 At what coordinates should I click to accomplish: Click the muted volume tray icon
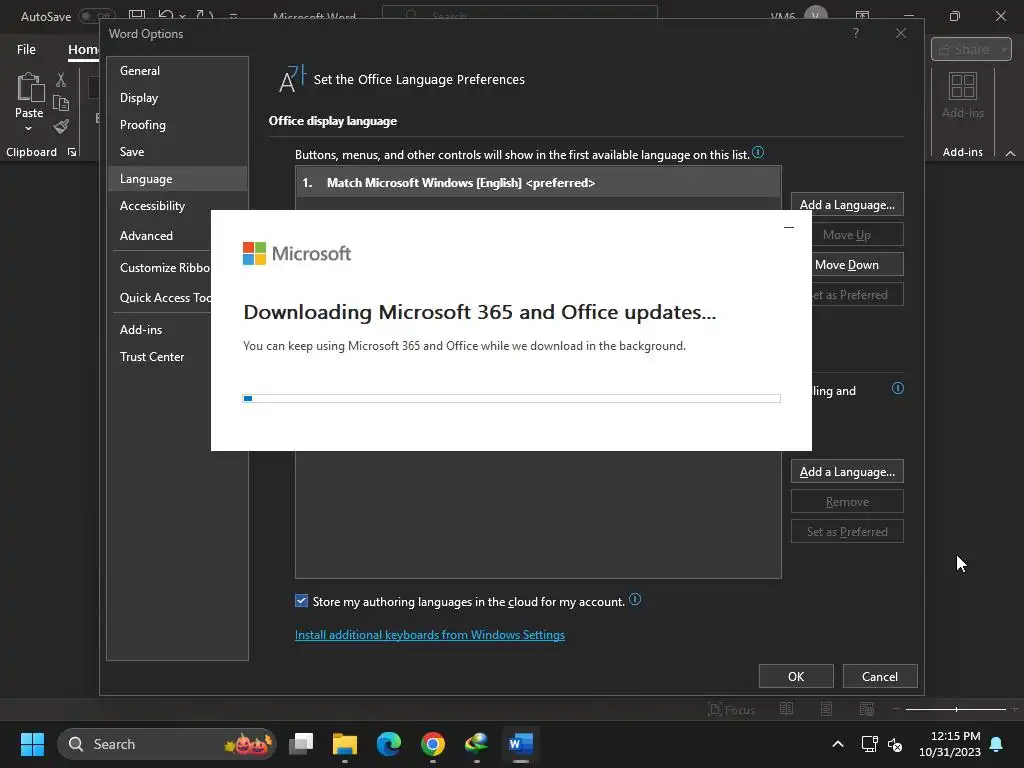coord(895,744)
